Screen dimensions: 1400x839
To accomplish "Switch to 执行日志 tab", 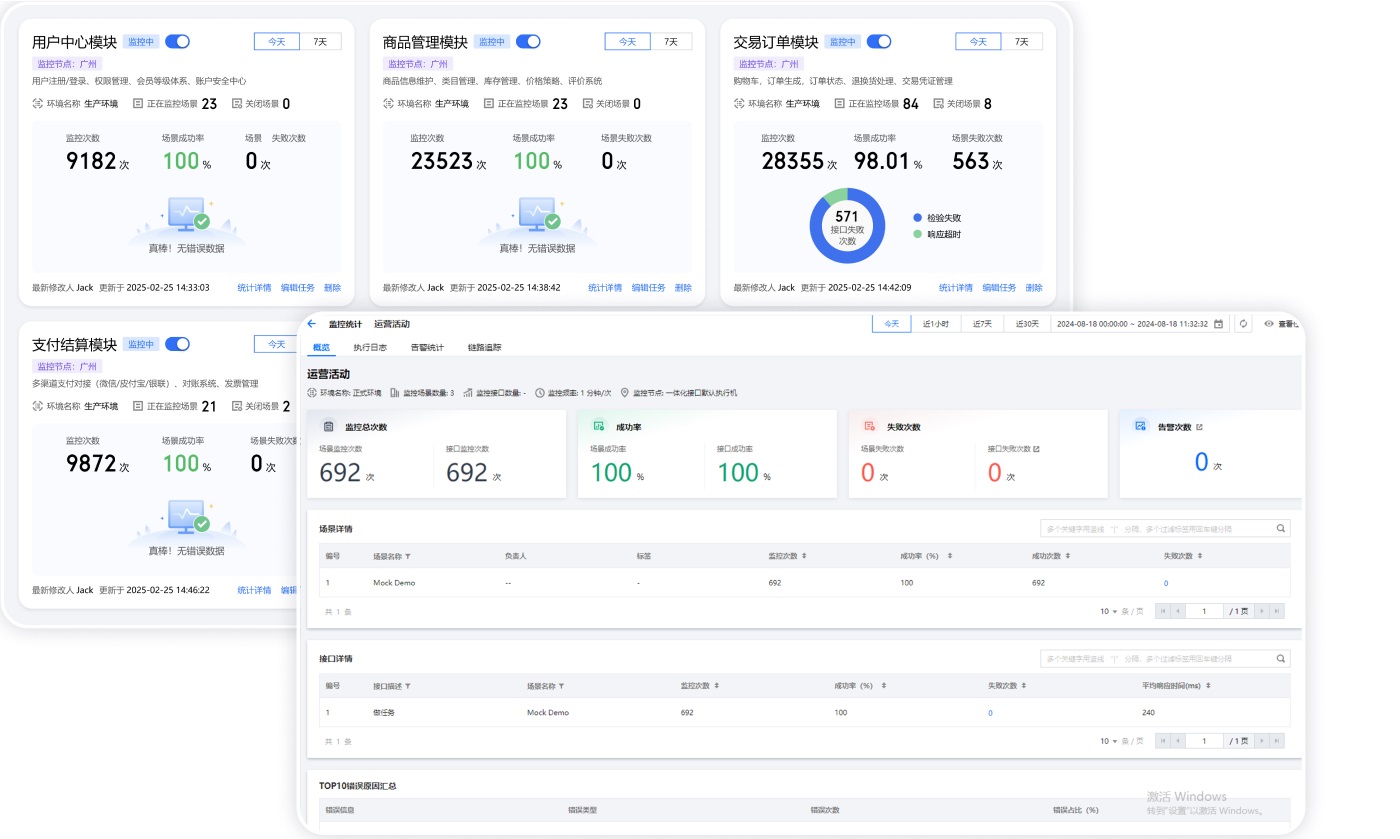I will click(369, 348).
